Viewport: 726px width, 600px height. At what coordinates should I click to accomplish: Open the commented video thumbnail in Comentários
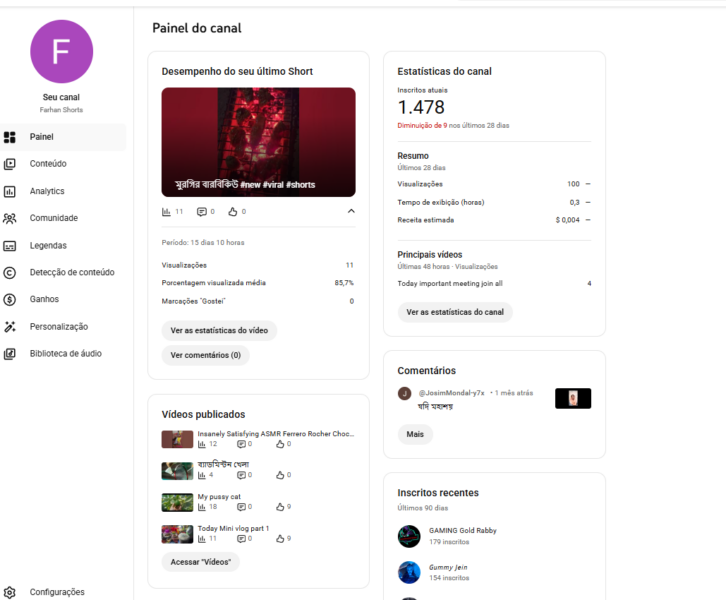[x=573, y=398]
